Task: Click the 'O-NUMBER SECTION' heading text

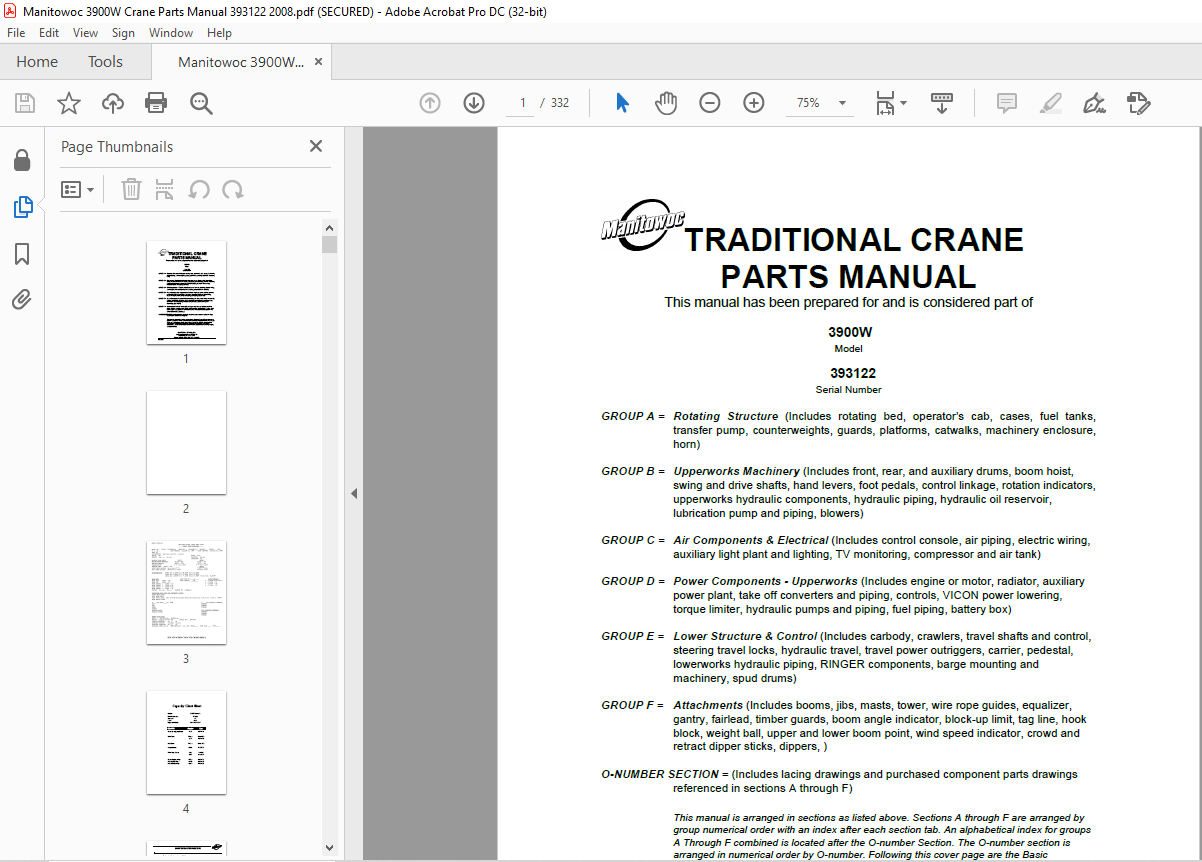Action: click(660, 774)
